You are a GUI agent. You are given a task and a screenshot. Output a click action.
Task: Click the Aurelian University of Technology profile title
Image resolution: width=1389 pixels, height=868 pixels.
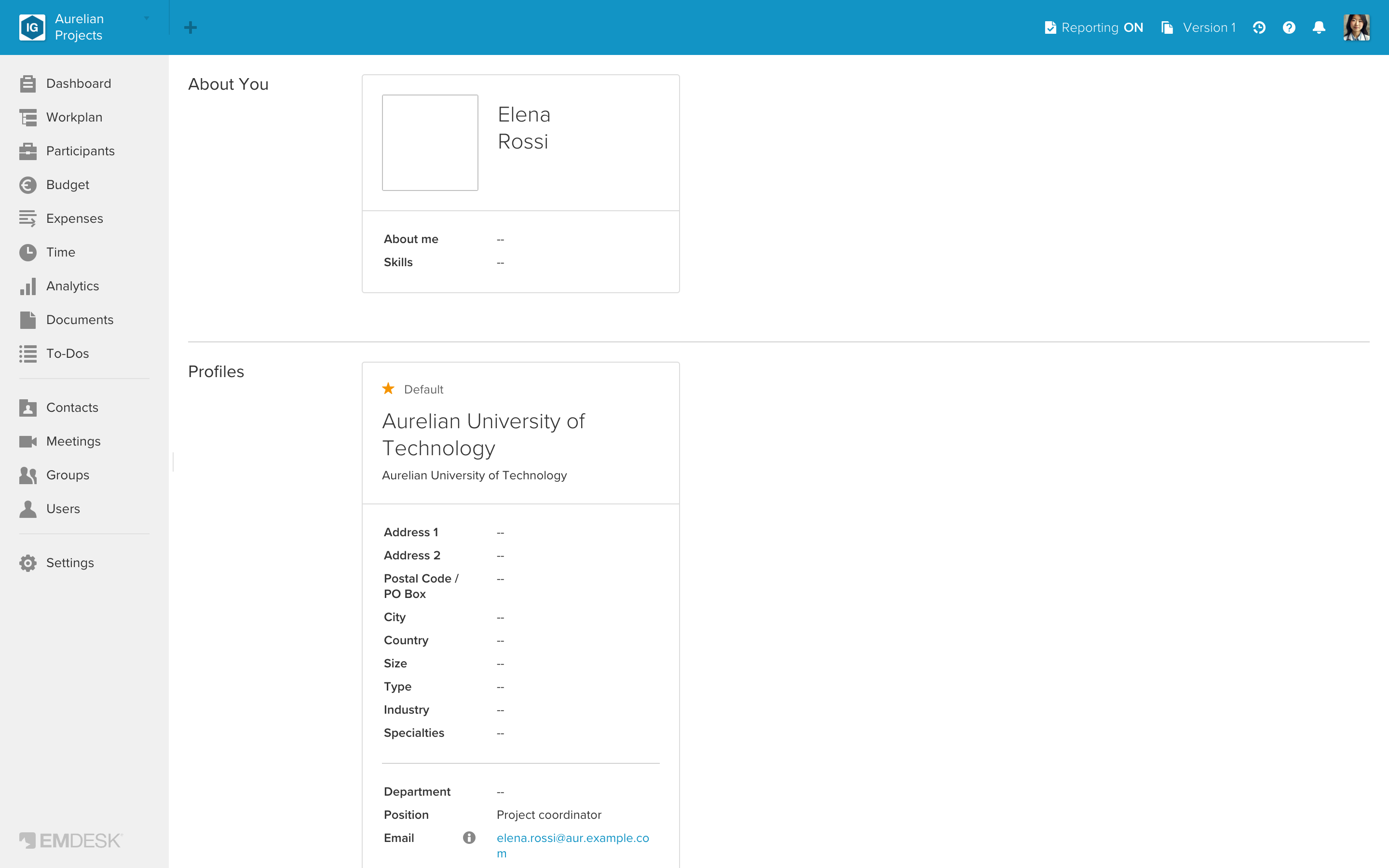point(483,434)
